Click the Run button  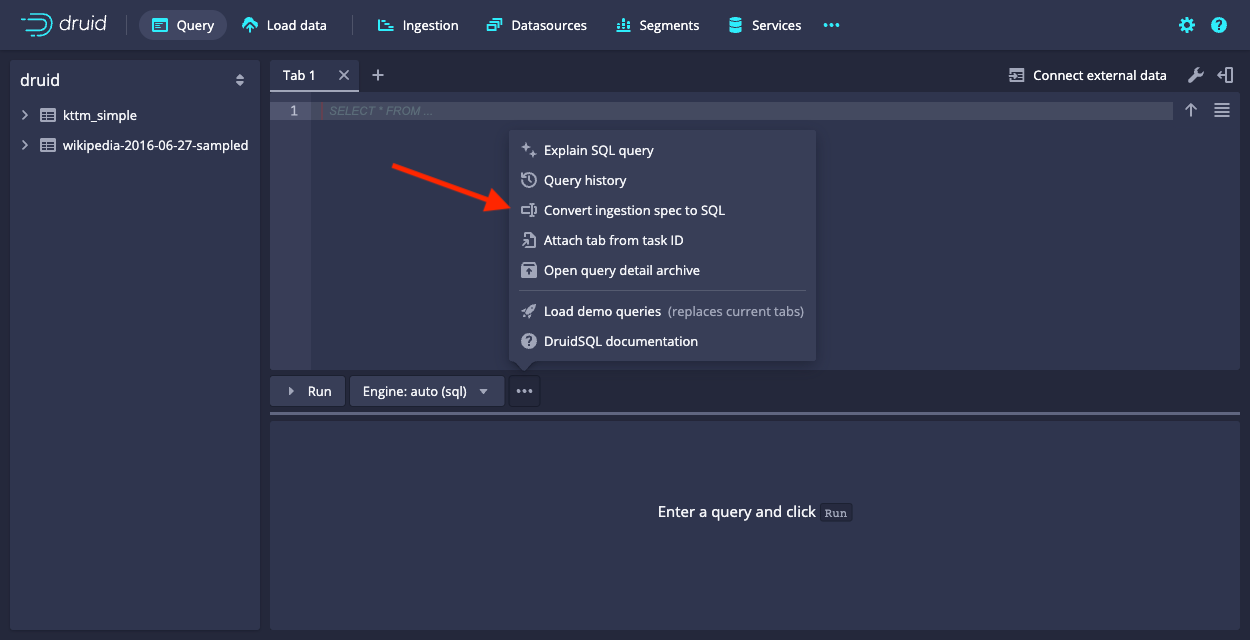pyautogui.click(x=307, y=391)
